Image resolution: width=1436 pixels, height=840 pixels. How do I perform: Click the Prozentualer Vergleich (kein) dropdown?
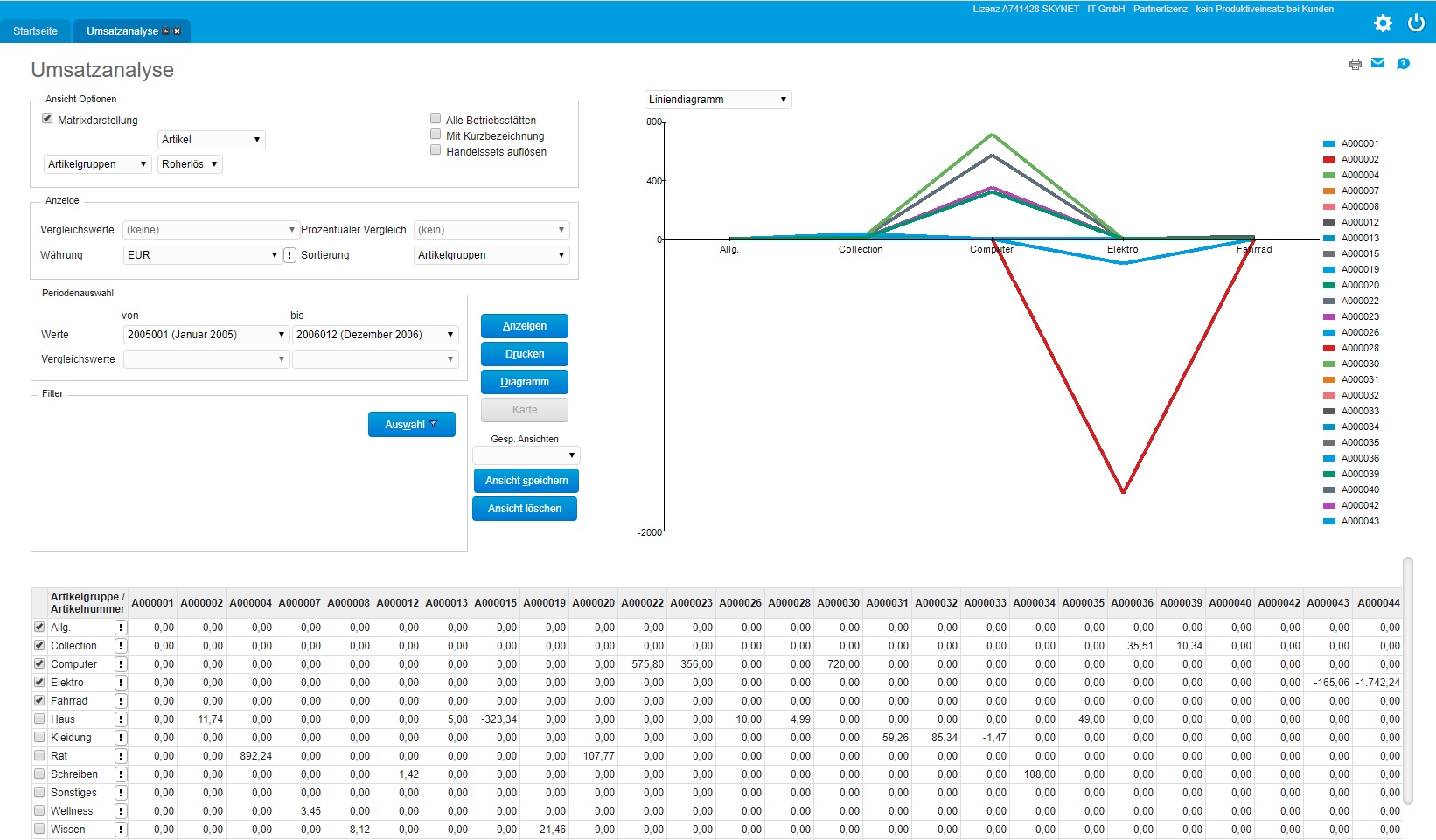[491, 230]
